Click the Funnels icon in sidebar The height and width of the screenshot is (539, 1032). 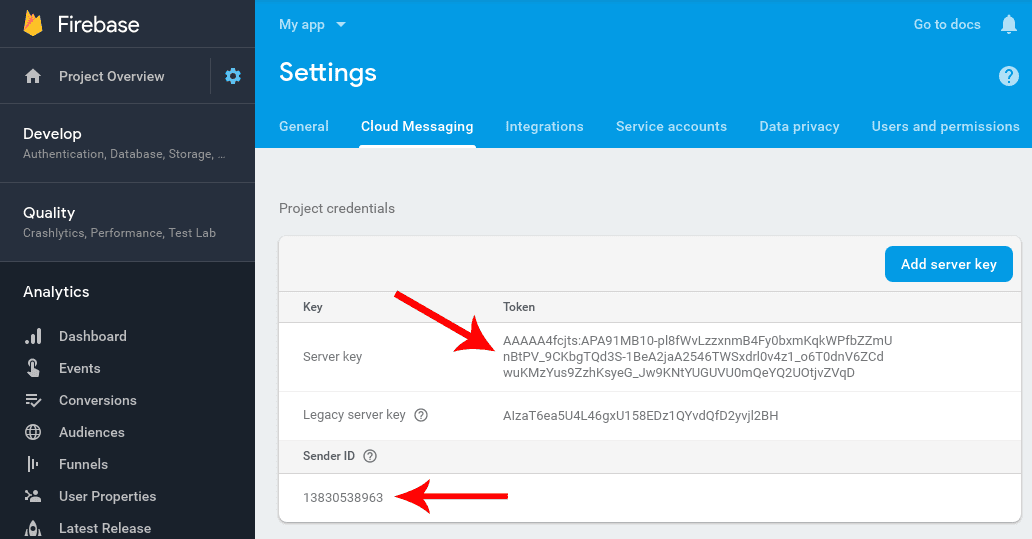pyautogui.click(x=33, y=464)
